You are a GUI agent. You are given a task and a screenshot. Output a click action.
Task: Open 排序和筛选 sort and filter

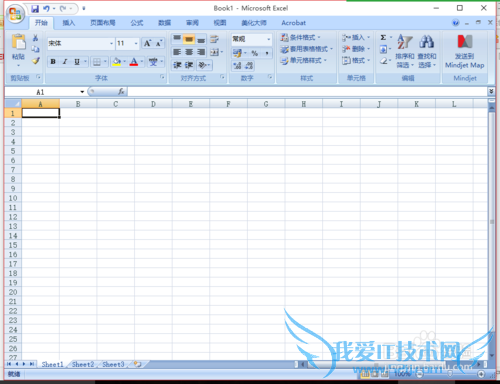405,51
